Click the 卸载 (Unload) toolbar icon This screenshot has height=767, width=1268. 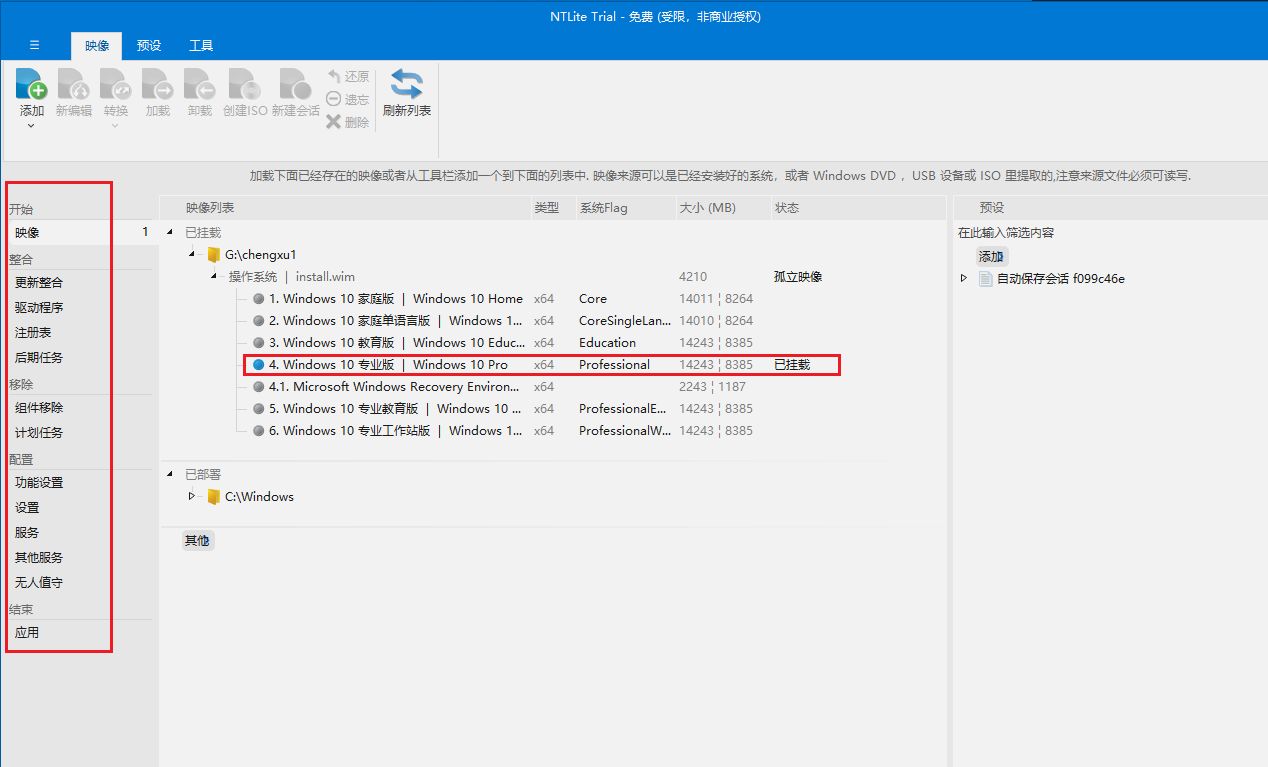(x=200, y=85)
